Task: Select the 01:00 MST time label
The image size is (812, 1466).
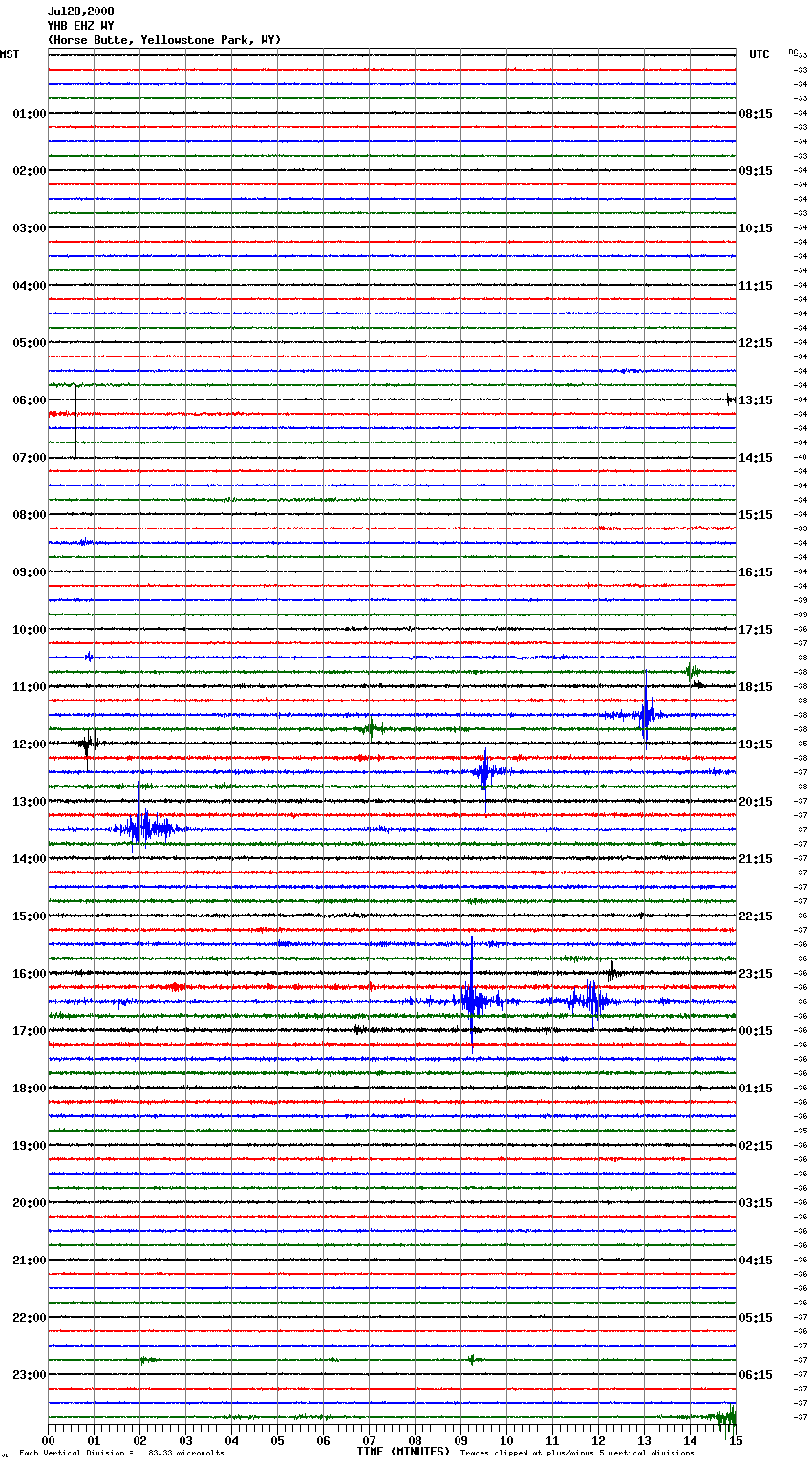Action: pyautogui.click(x=30, y=114)
